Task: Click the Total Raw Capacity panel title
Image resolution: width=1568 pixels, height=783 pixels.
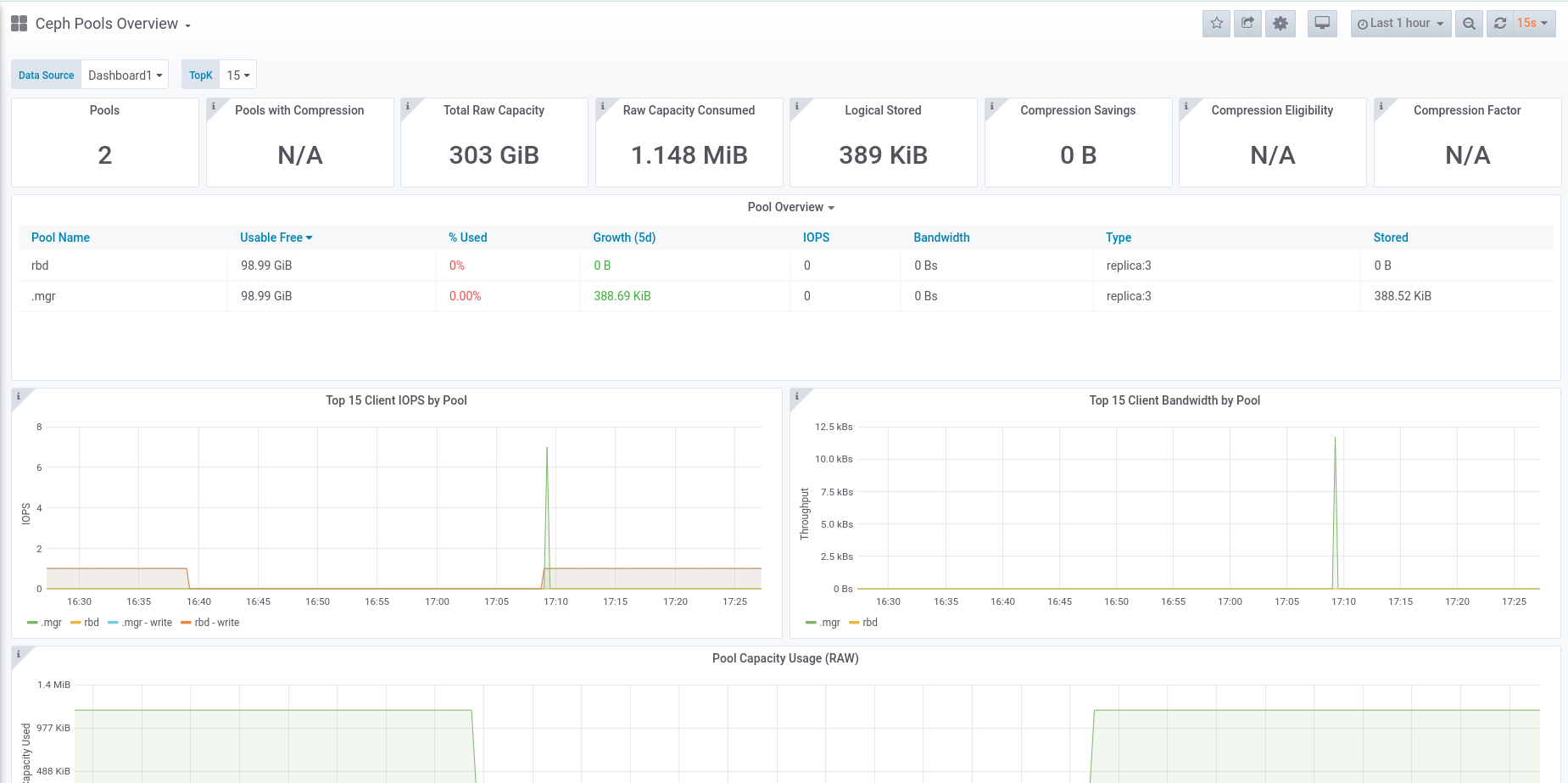Action: coord(494,110)
